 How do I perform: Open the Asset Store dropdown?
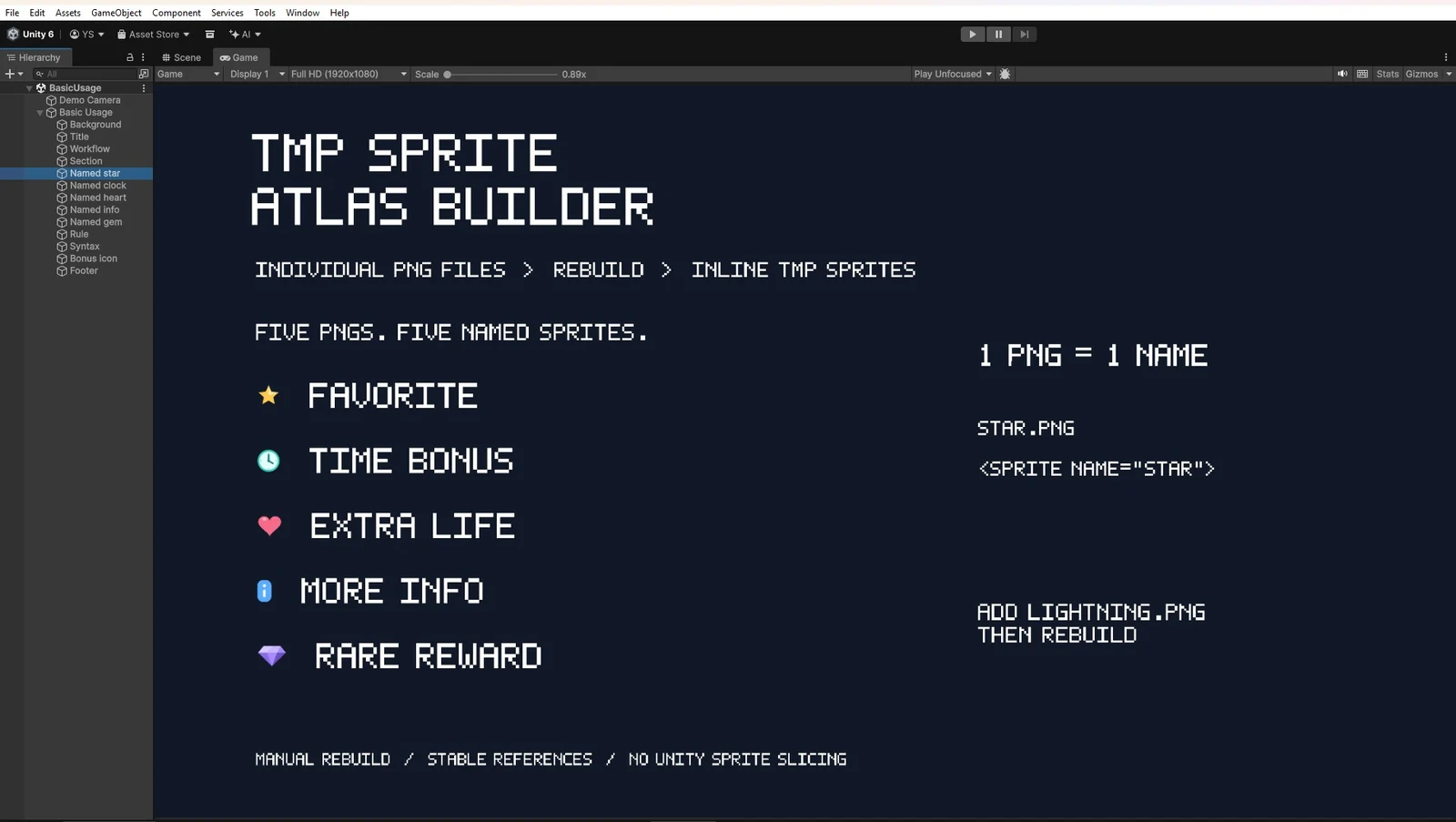point(153,34)
